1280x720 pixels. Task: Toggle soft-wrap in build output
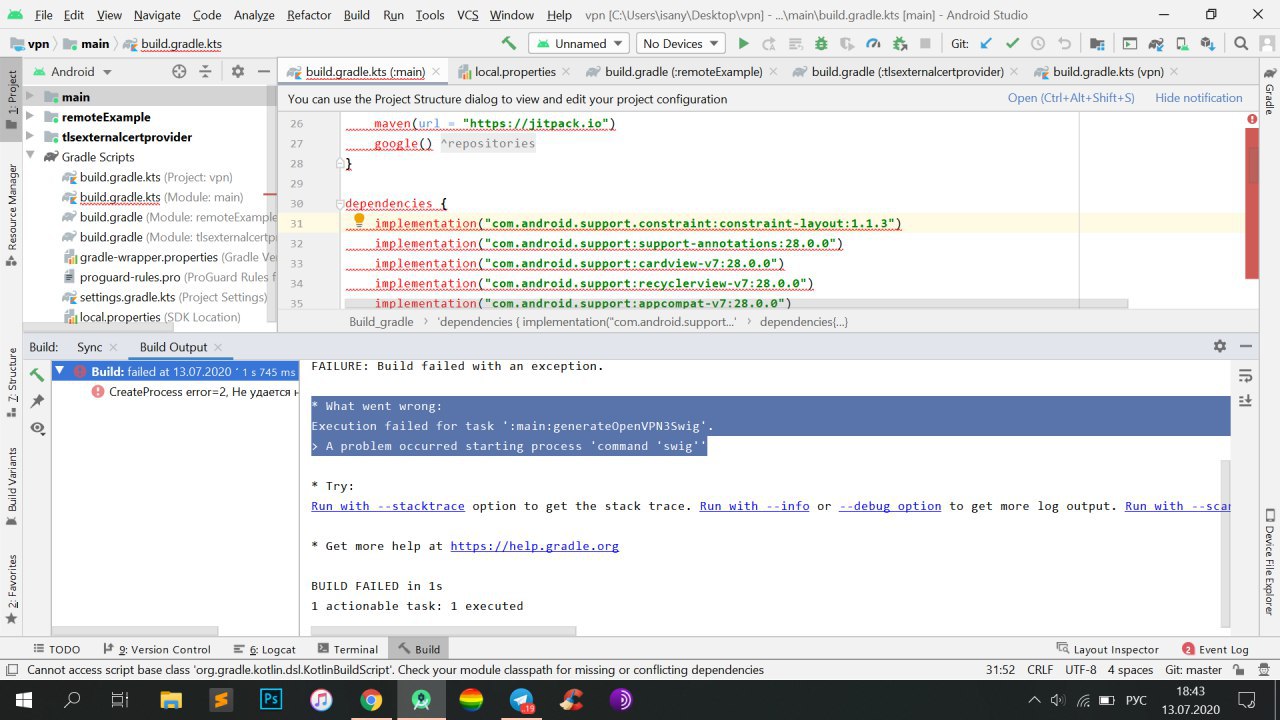pos(1245,376)
